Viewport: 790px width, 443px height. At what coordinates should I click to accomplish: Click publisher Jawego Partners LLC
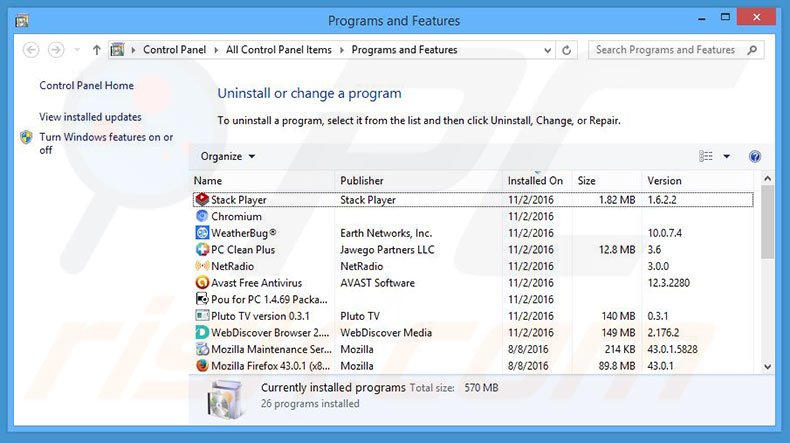[x=387, y=250]
